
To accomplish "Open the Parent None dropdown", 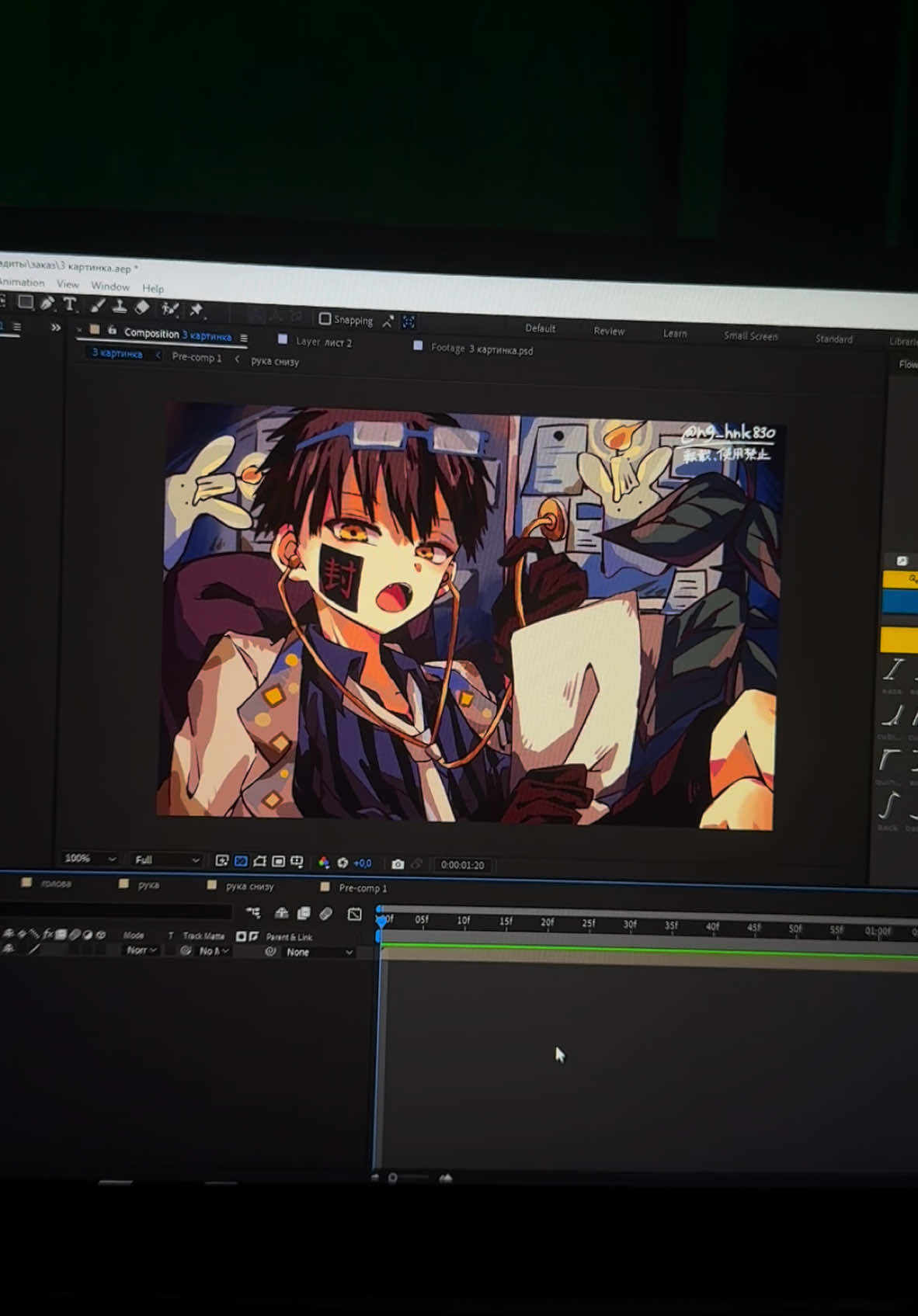I will point(319,952).
